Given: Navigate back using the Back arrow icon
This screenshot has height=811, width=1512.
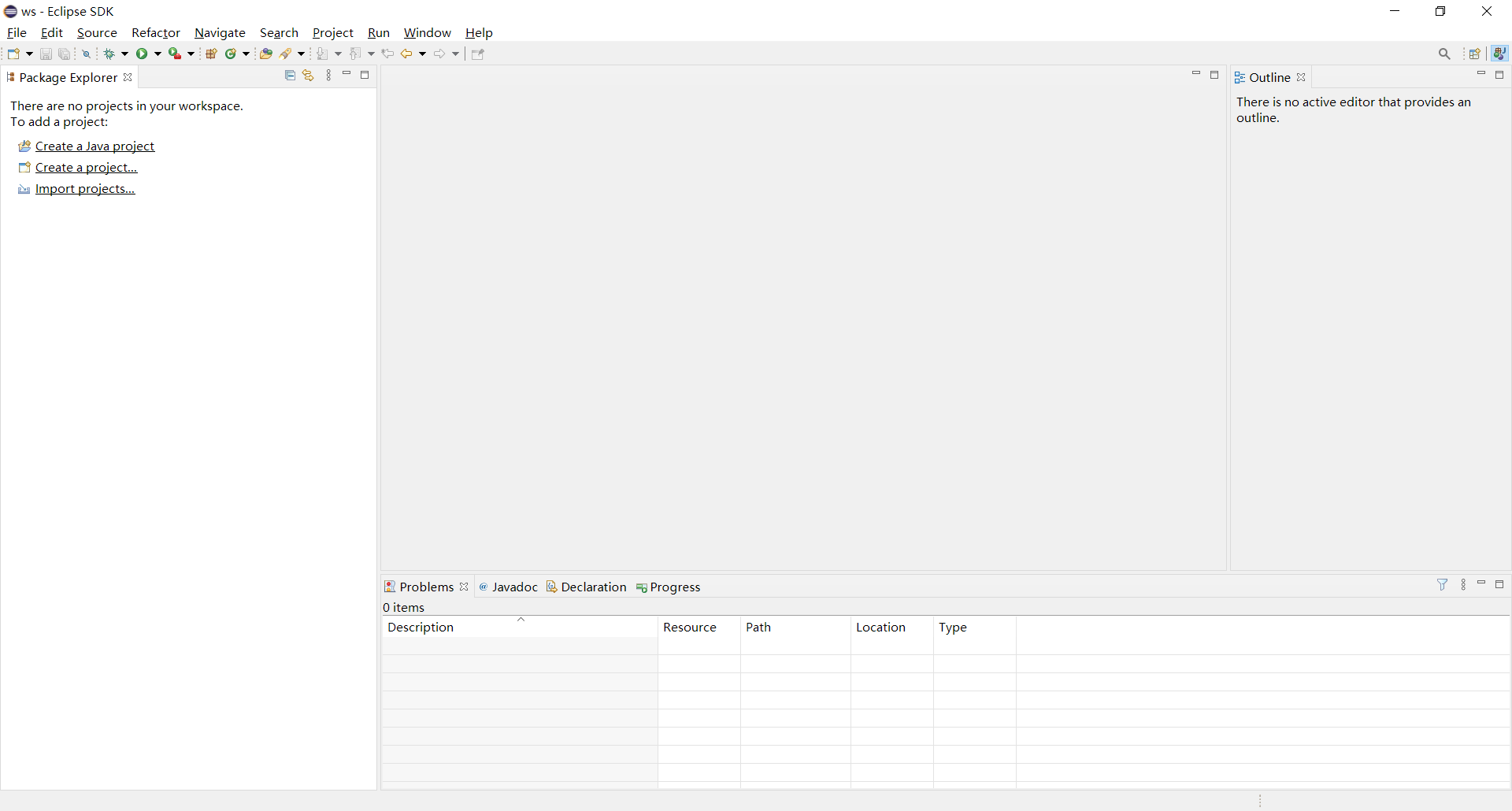Looking at the screenshot, I should tap(407, 54).
